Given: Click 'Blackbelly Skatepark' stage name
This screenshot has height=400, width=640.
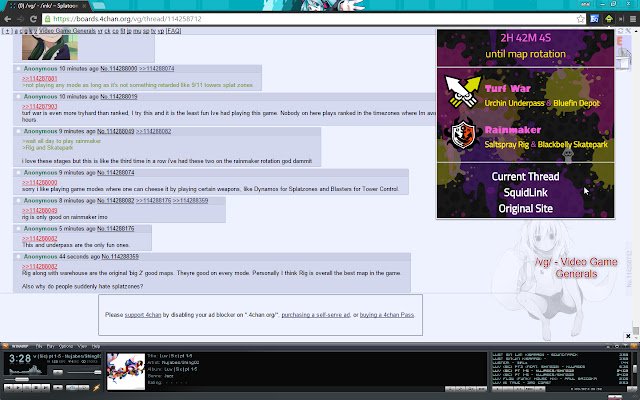Looking at the screenshot, I should [572, 144].
